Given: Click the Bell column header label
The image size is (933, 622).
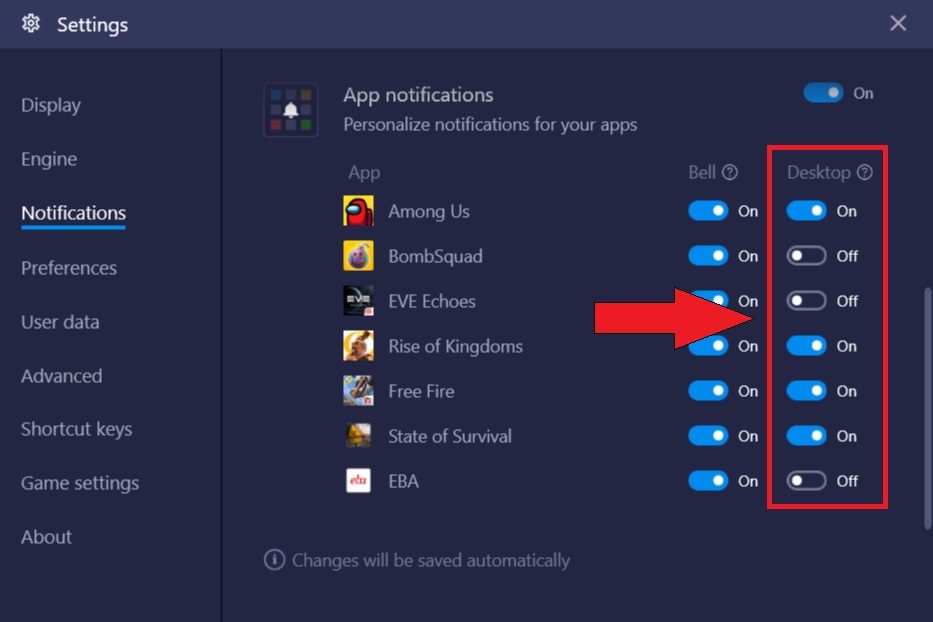Looking at the screenshot, I should pyautogui.click(x=702, y=173).
